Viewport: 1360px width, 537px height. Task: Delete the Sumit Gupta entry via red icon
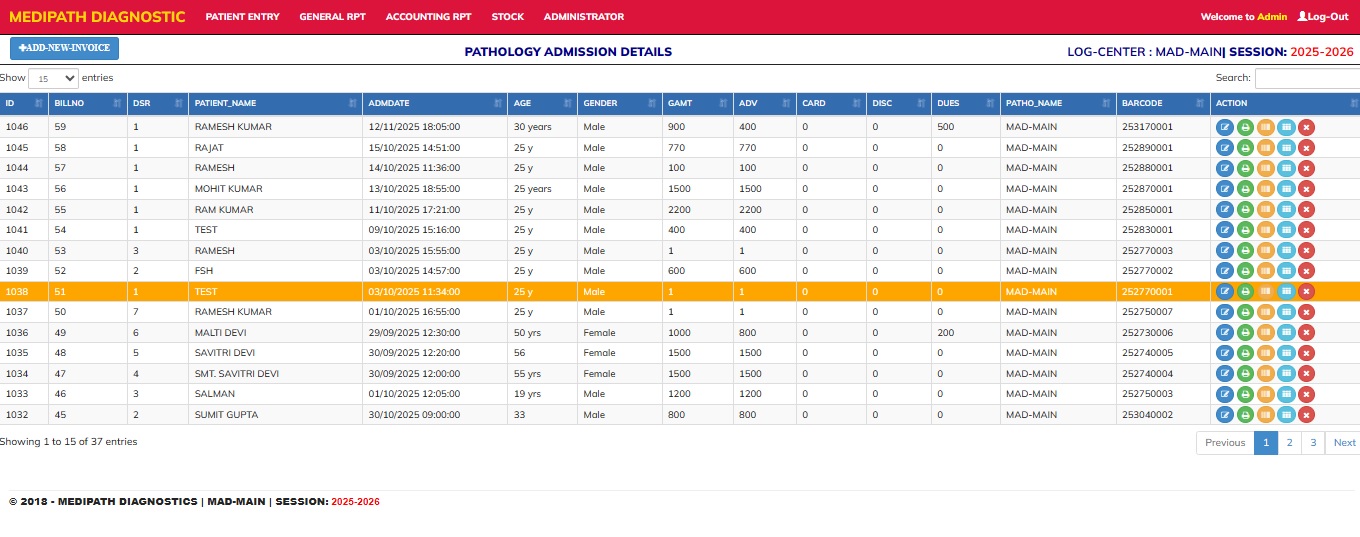coord(1306,415)
